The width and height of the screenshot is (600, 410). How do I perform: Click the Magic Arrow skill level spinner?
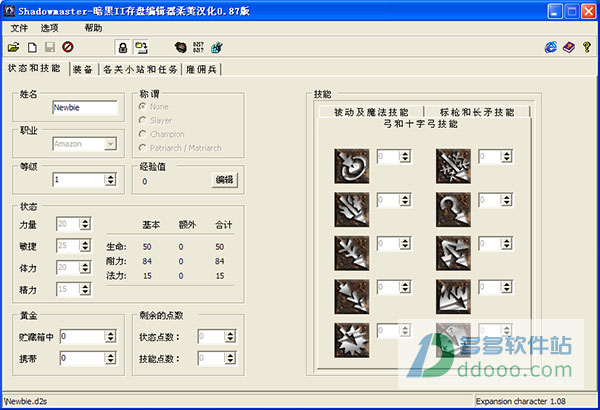(x=405, y=156)
